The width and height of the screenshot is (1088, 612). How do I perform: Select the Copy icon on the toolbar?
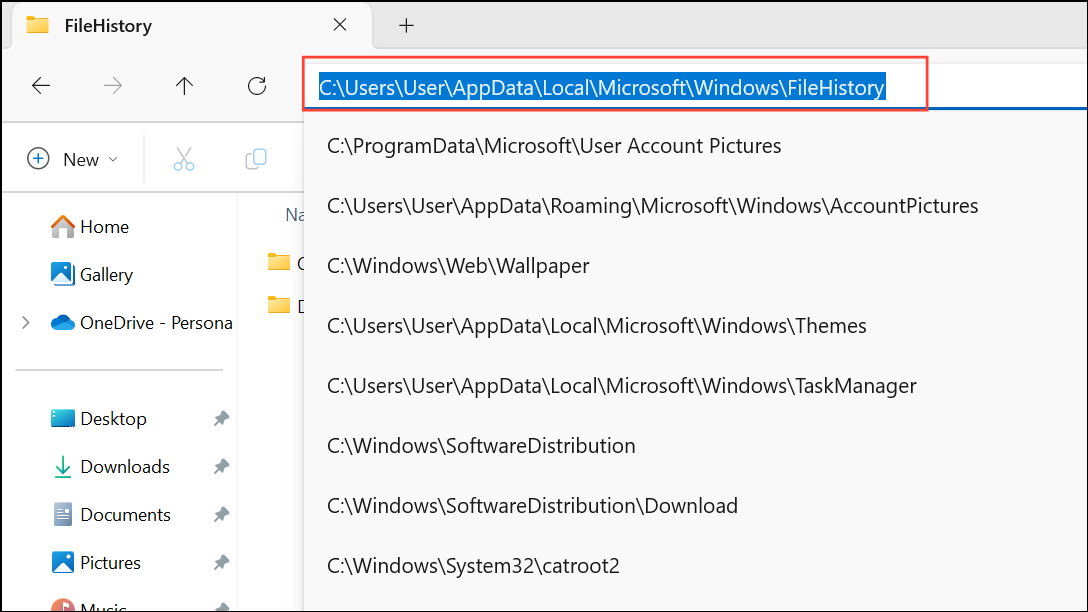click(256, 158)
